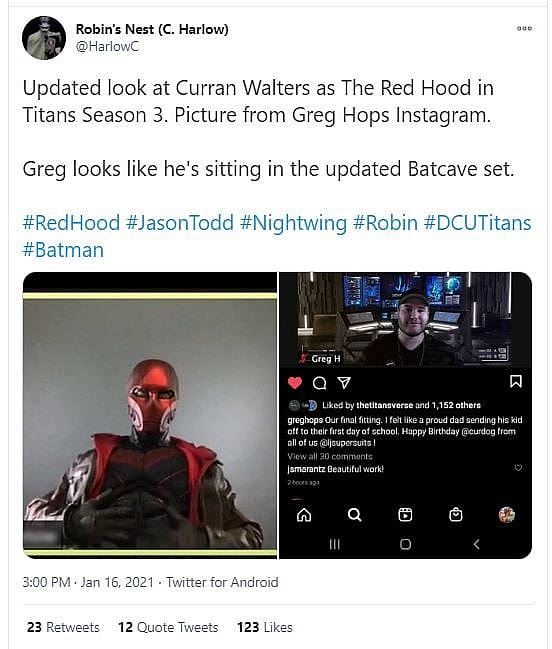
Task: Open the 123 Likes list
Action: click(264, 627)
